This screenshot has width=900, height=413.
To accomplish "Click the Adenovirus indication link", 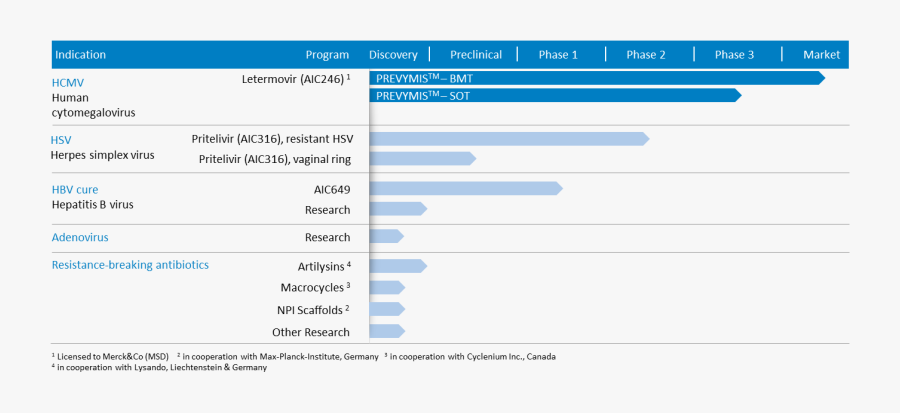I will click(x=80, y=238).
